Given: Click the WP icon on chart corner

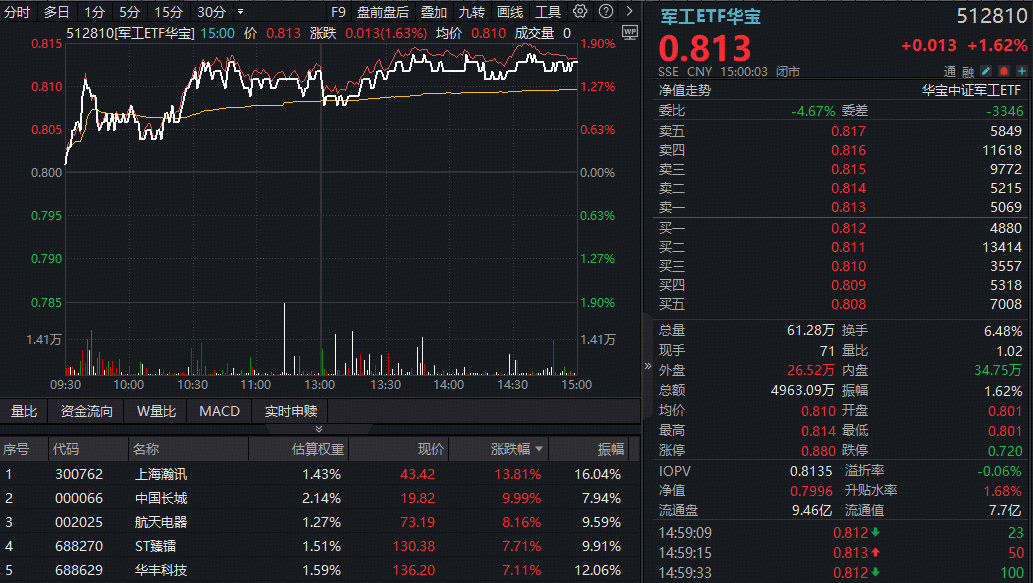Looking at the screenshot, I should (x=628, y=32).
